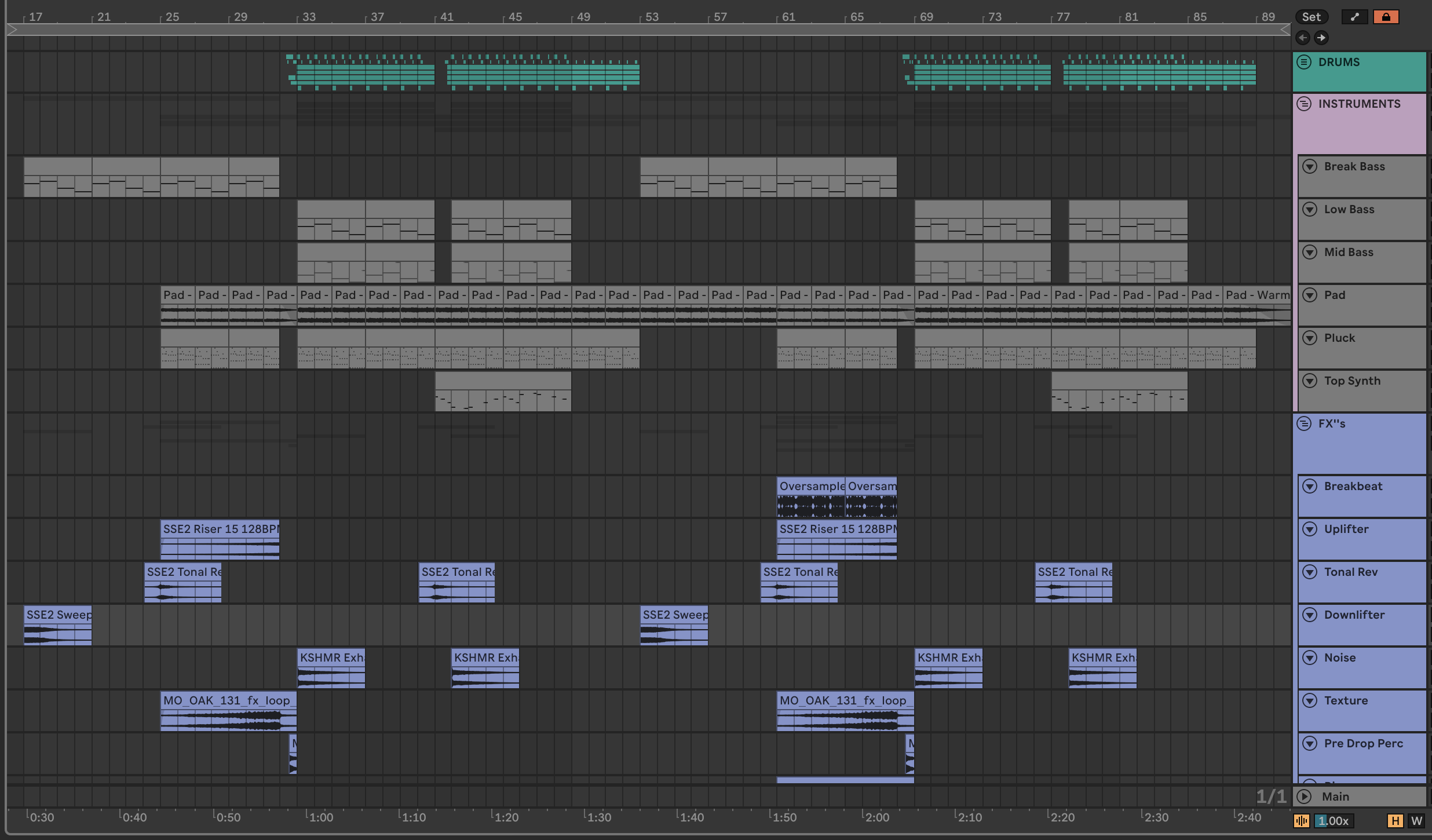This screenshot has height=840, width=1432.
Task: Select the INSTRUMENTS track title
Action: [x=1359, y=104]
